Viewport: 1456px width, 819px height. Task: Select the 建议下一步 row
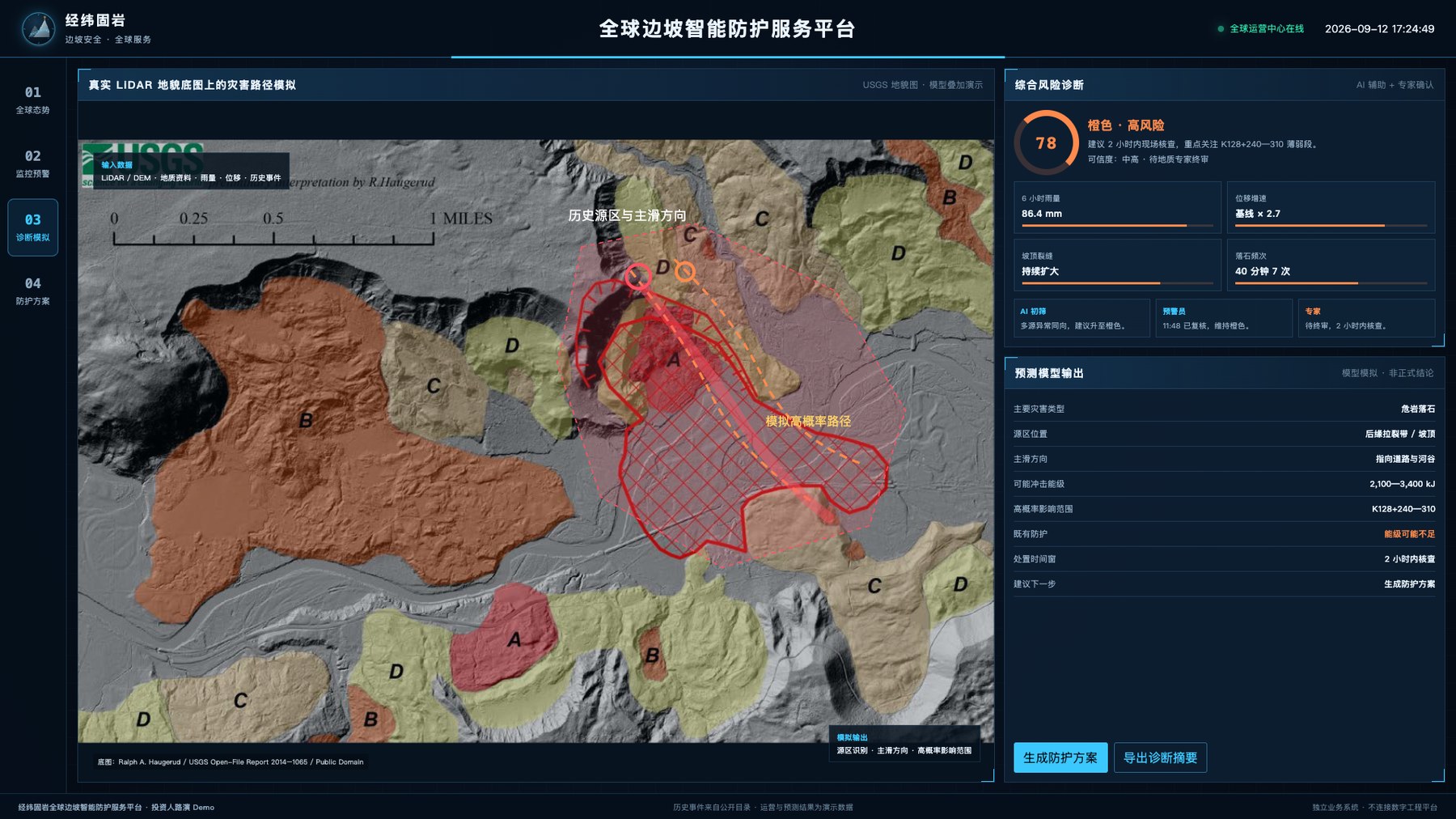pos(1224,584)
